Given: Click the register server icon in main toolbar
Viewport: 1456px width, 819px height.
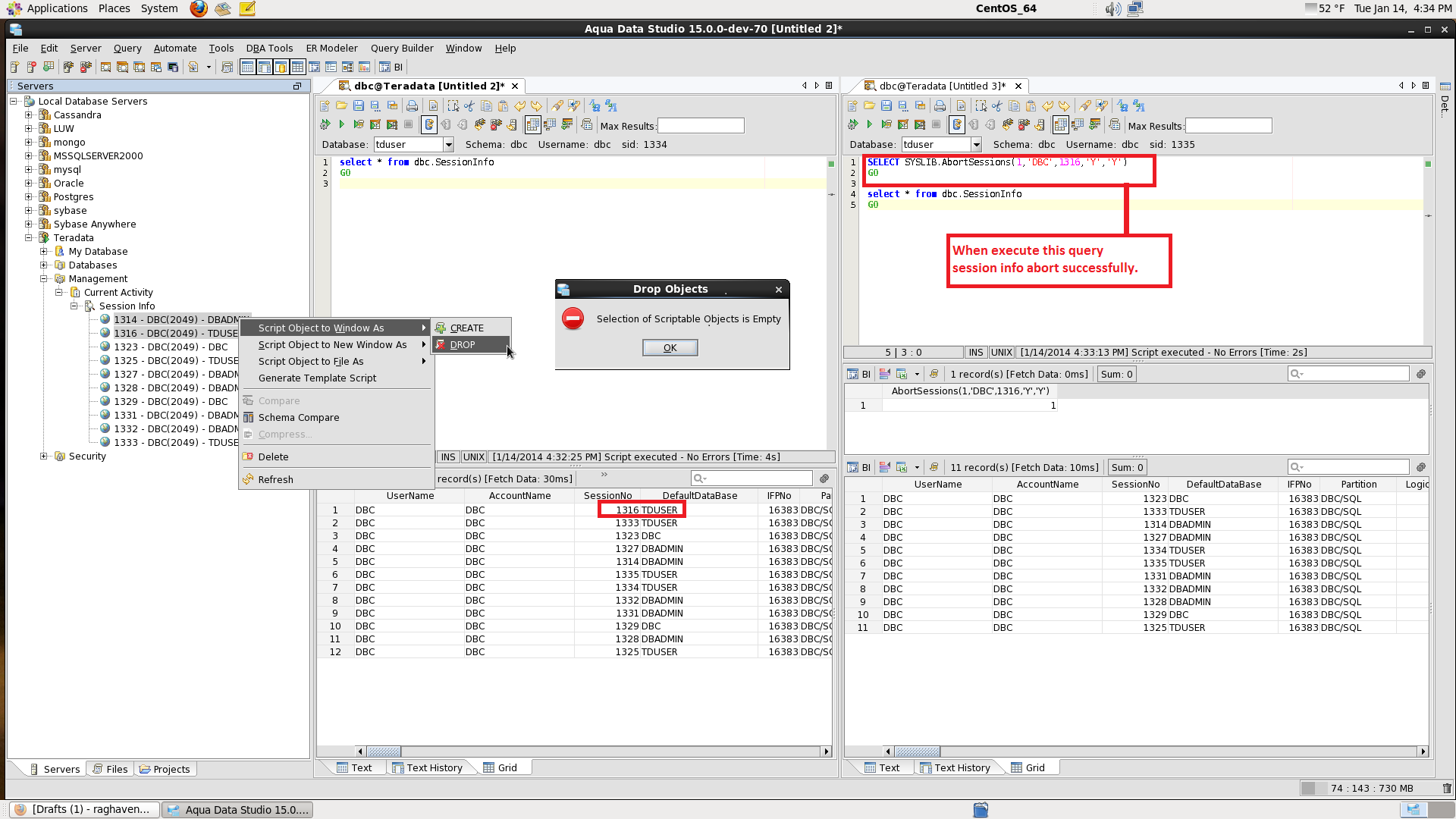Looking at the screenshot, I should 14,67.
